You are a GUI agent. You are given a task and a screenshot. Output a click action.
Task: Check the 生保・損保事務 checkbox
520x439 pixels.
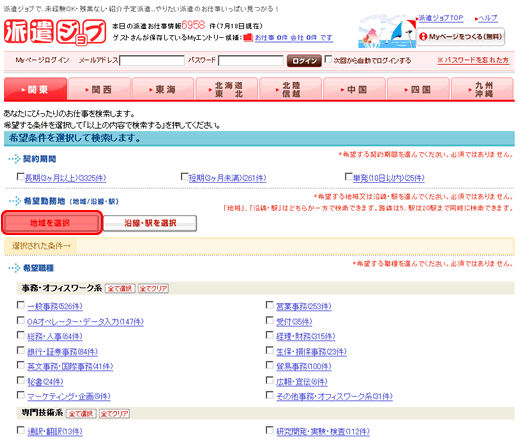click(x=270, y=350)
